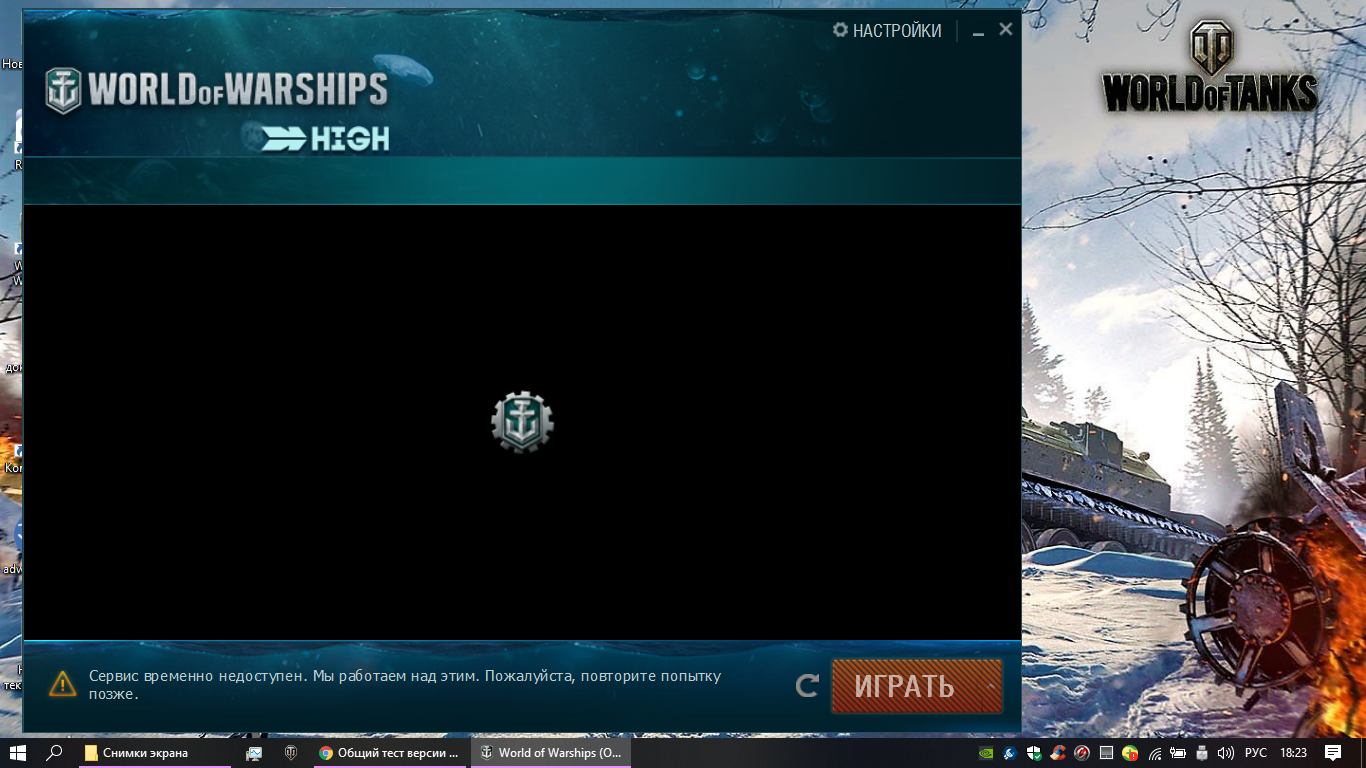Open Wi-Fi network tray icon
This screenshot has width=1366, height=768.
point(1154,753)
